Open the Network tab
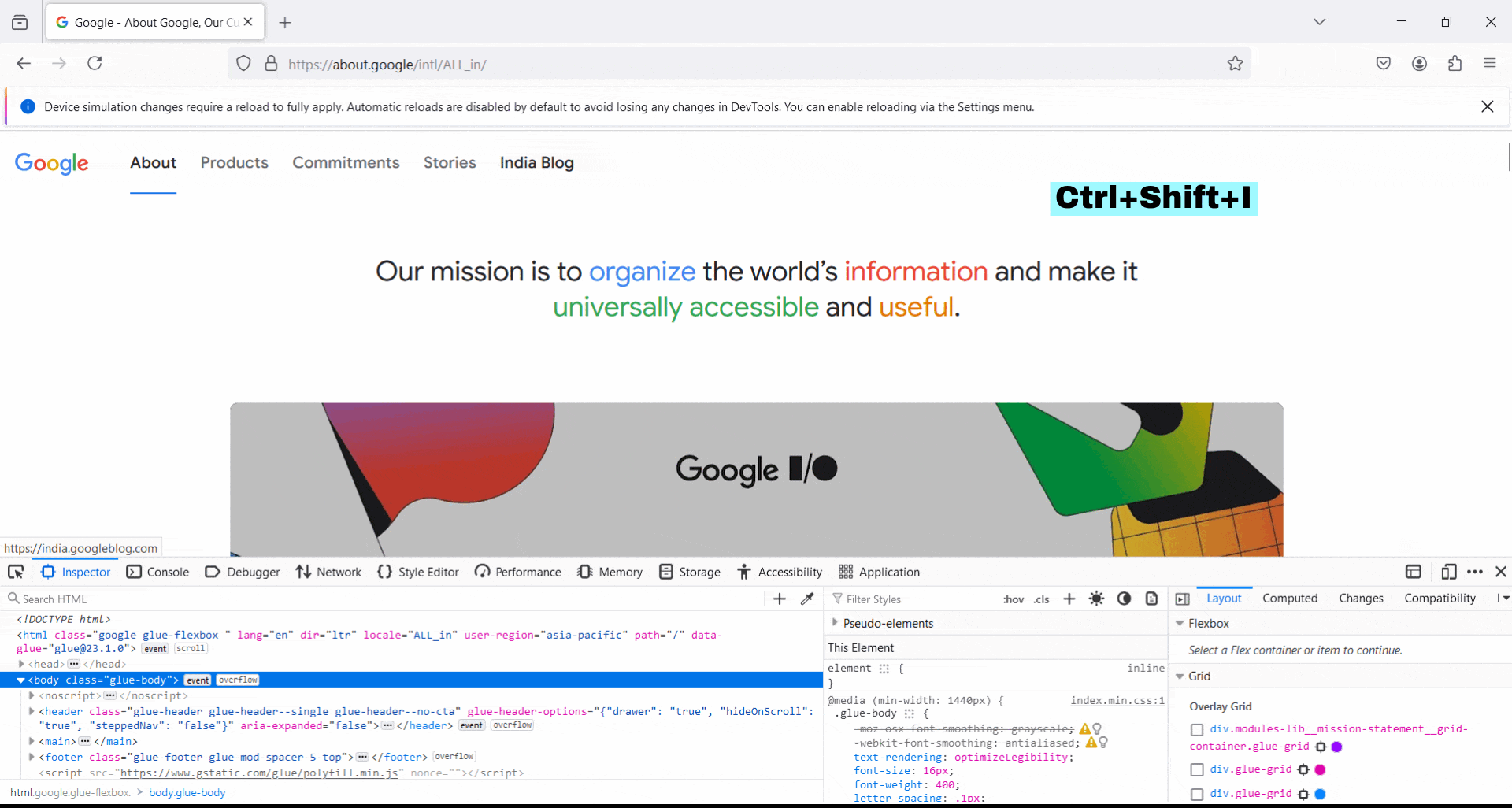1512x808 pixels. pos(329,572)
